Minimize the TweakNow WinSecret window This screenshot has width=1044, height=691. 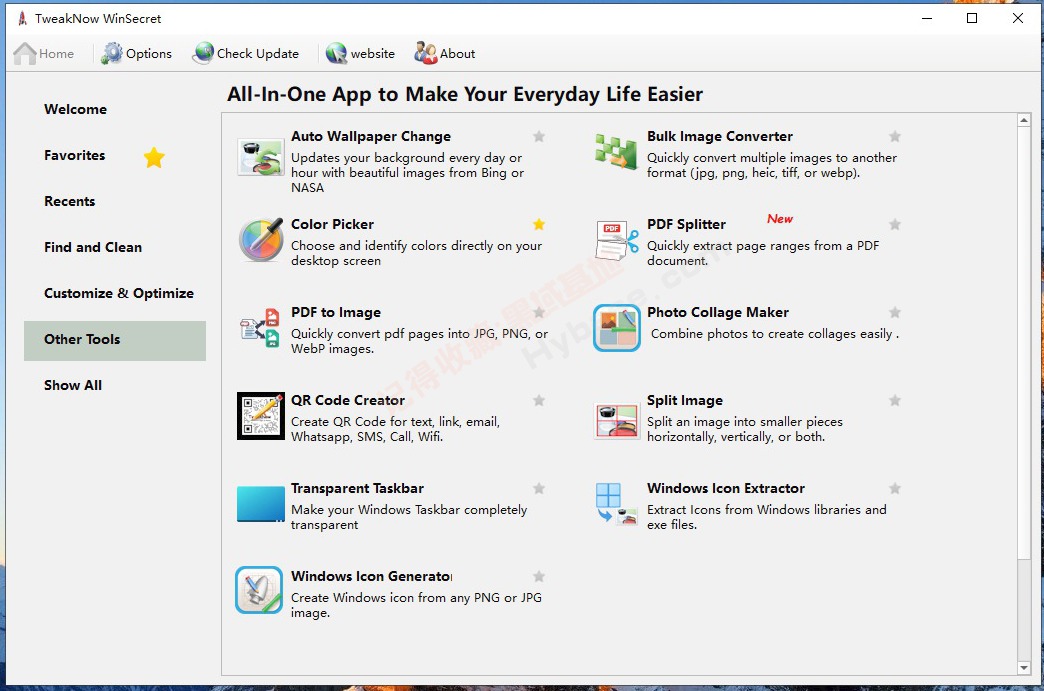[927, 18]
